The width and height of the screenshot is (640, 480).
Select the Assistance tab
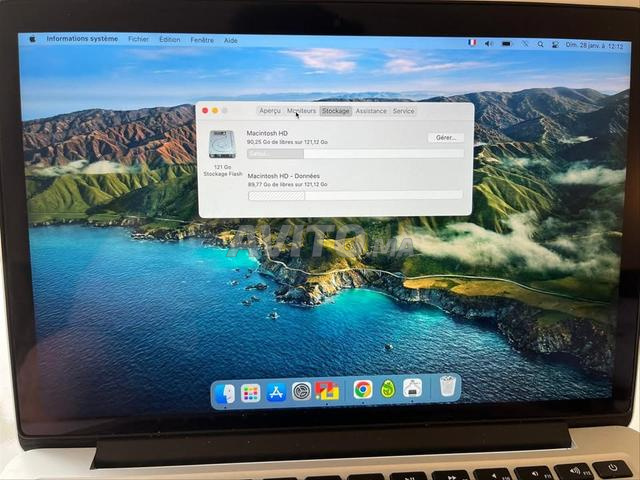click(x=371, y=111)
